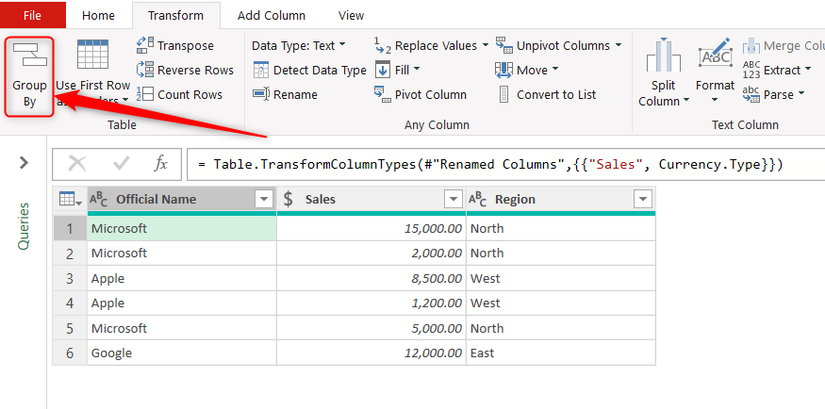Click the Unpivot Columns icon

coord(505,45)
